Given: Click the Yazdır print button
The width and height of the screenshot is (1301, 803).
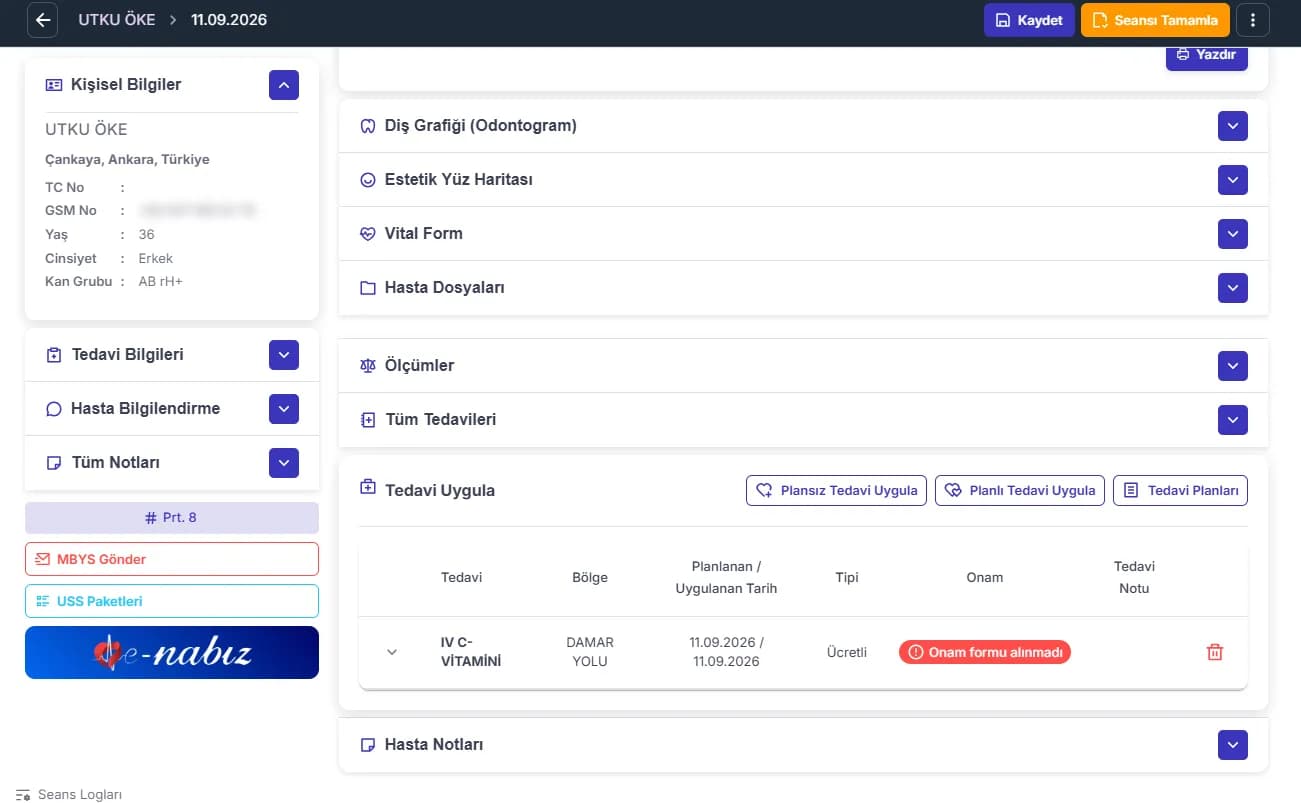Looking at the screenshot, I should 1207,55.
